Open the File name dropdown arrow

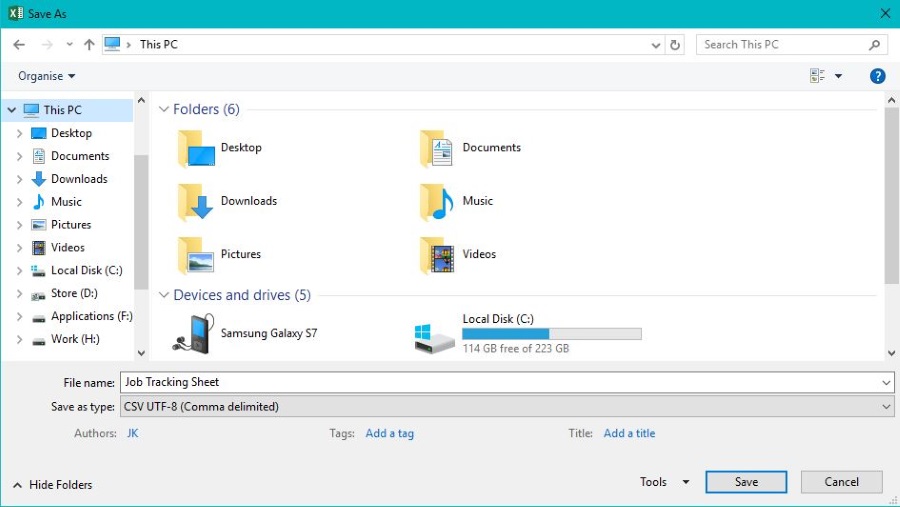point(886,382)
